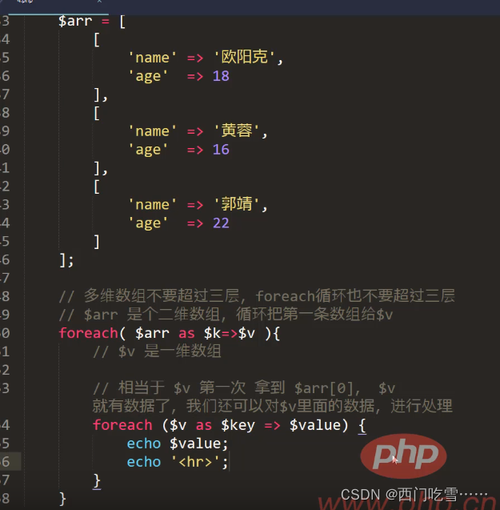Select the string '郭靖'
Image resolution: width=500 pixels, height=510 pixels.
pyautogui.click(x=237, y=204)
